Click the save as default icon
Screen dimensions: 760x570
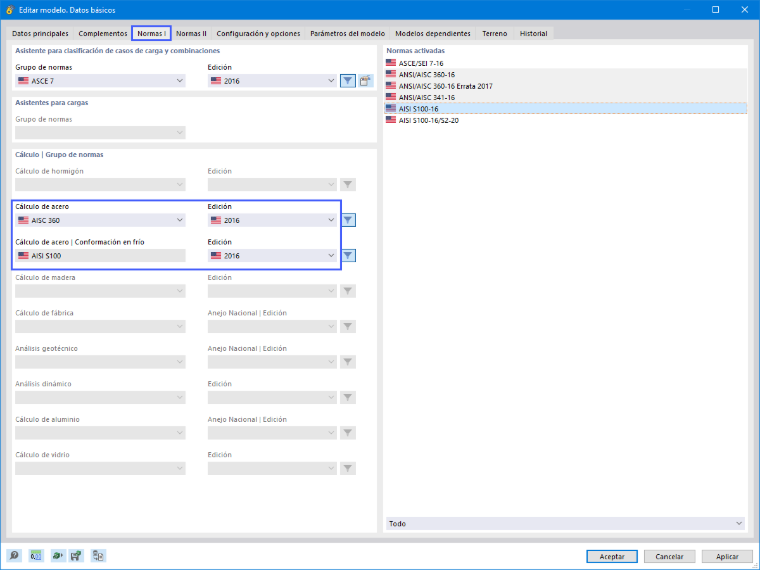coord(76,555)
